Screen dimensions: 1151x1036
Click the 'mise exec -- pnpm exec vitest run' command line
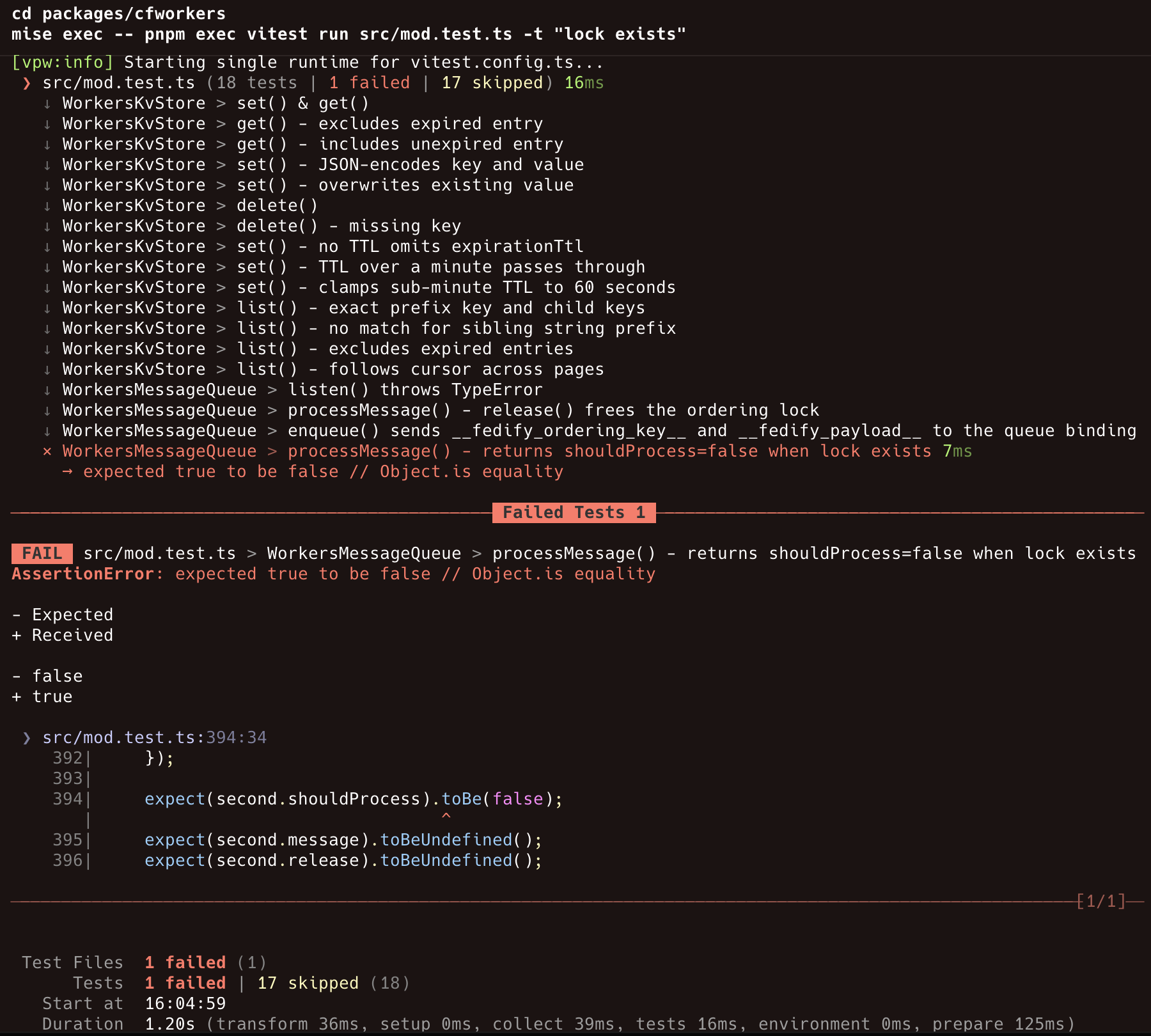pos(348,34)
